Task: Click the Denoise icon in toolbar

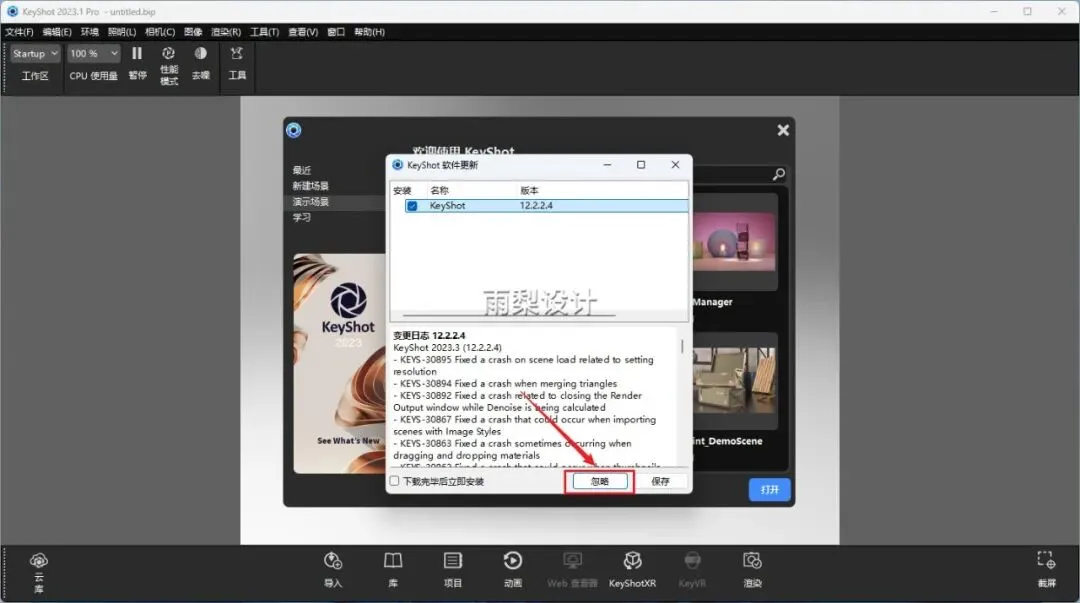Action: [x=200, y=54]
